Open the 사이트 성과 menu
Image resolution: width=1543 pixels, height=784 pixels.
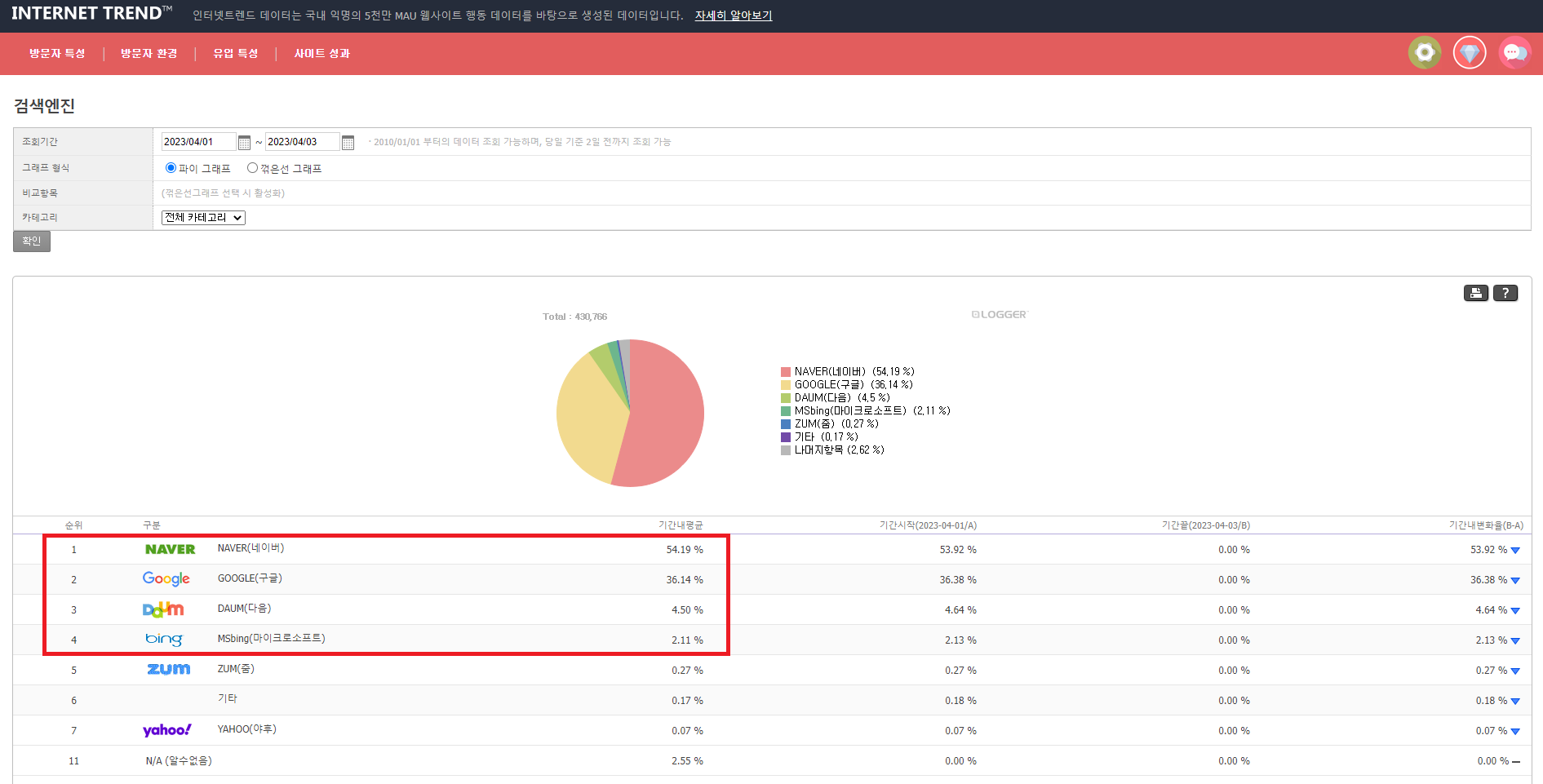pyautogui.click(x=321, y=54)
